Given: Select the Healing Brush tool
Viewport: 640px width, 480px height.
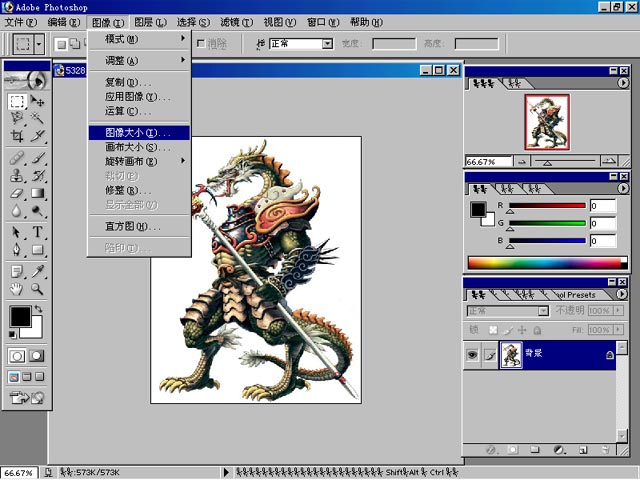Looking at the screenshot, I should [17, 158].
